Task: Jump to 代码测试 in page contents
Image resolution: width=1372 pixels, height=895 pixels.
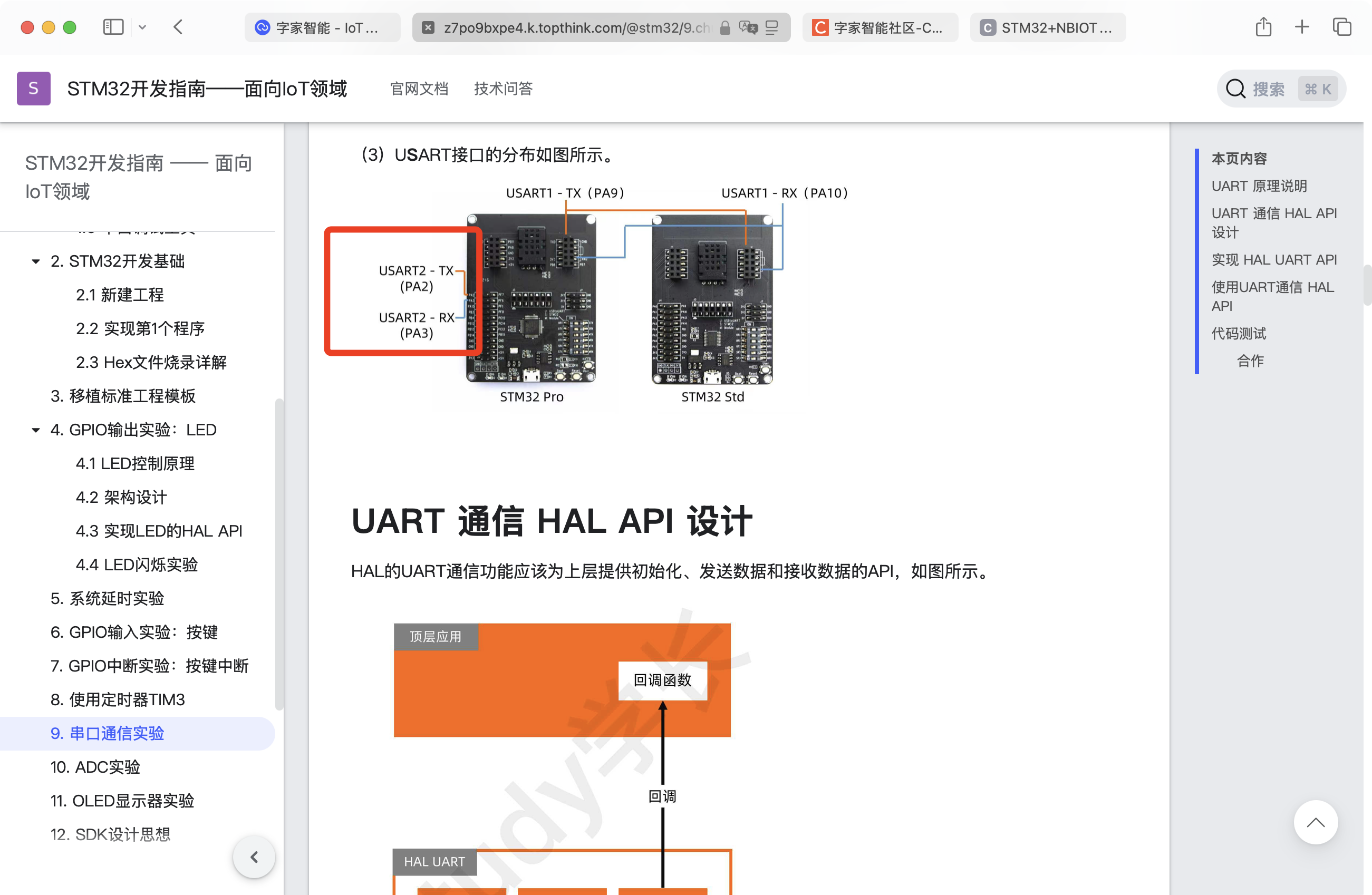Action: 1238,333
